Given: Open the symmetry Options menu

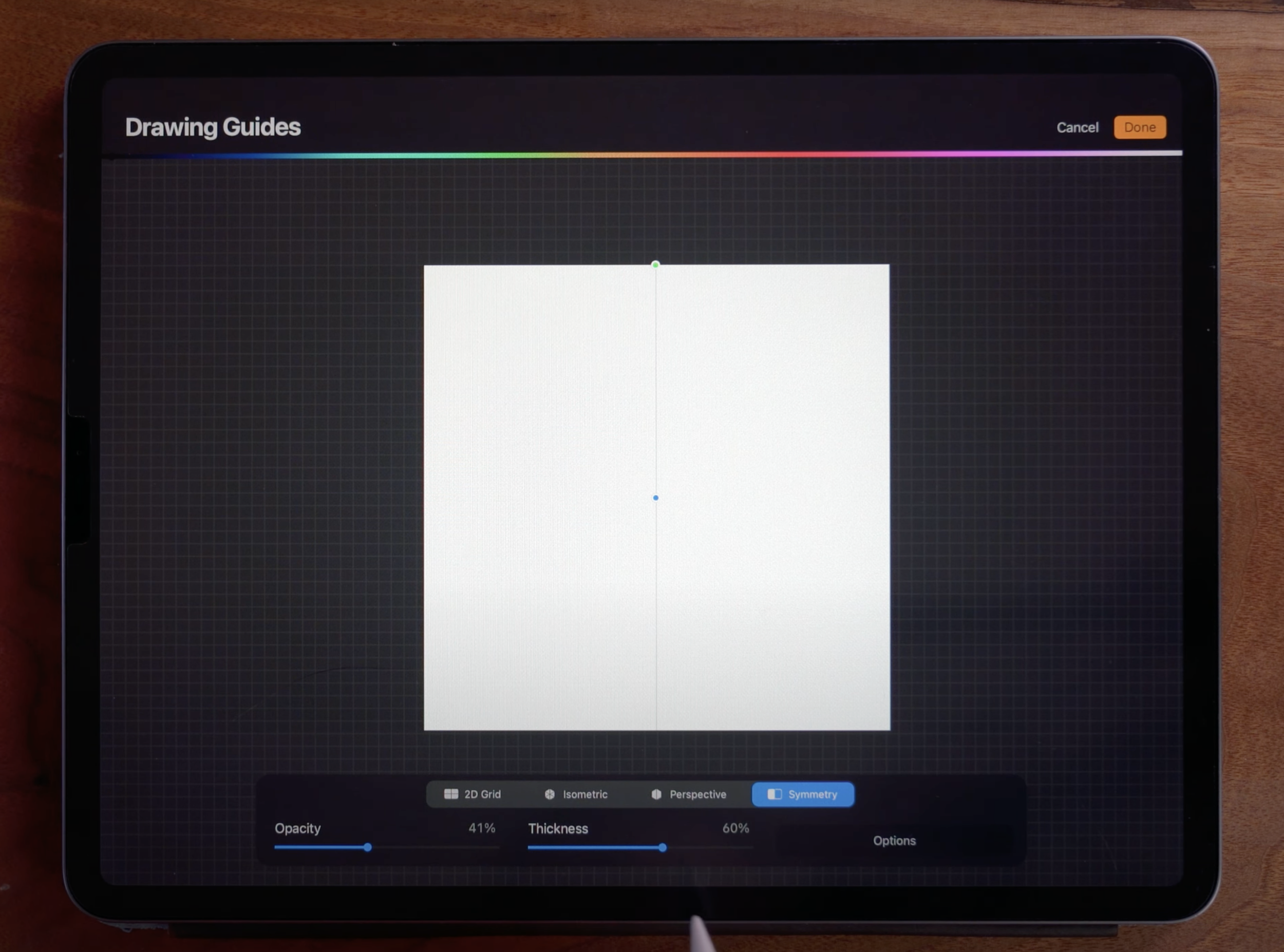Looking at the screenshot, I should tap(894, 841).
